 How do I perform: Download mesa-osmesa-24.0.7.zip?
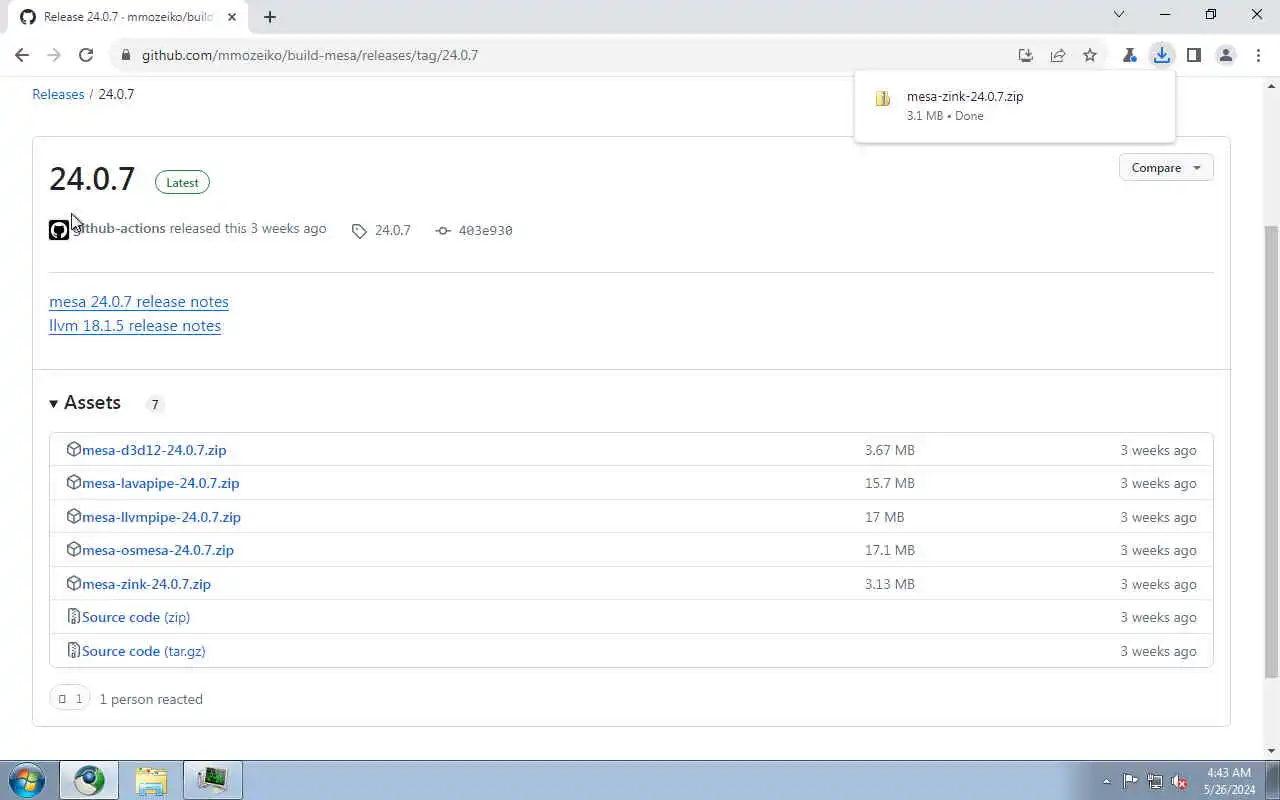coord(158,550)
